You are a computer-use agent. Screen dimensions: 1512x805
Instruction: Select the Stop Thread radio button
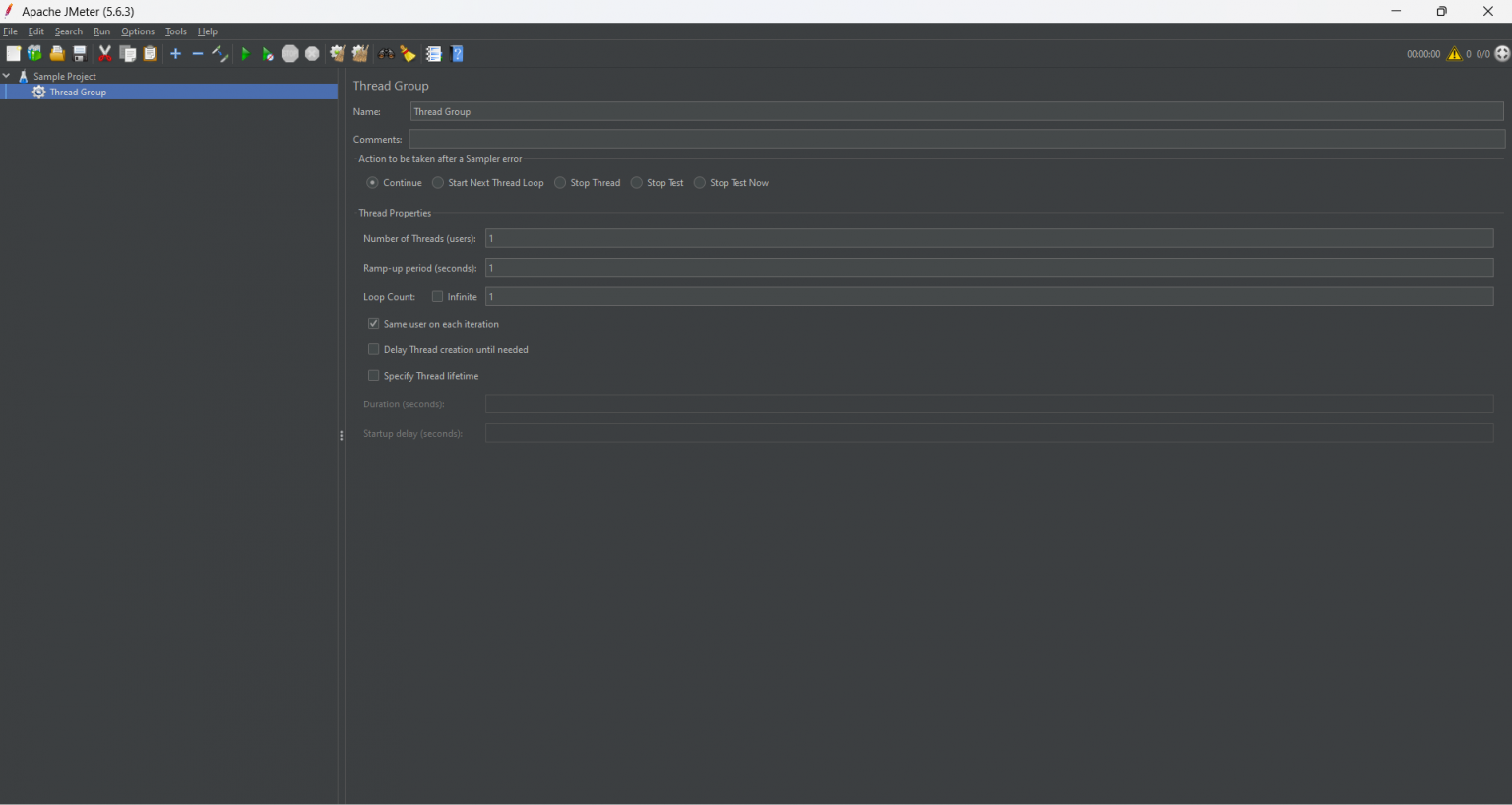click(x=559, y=182)
